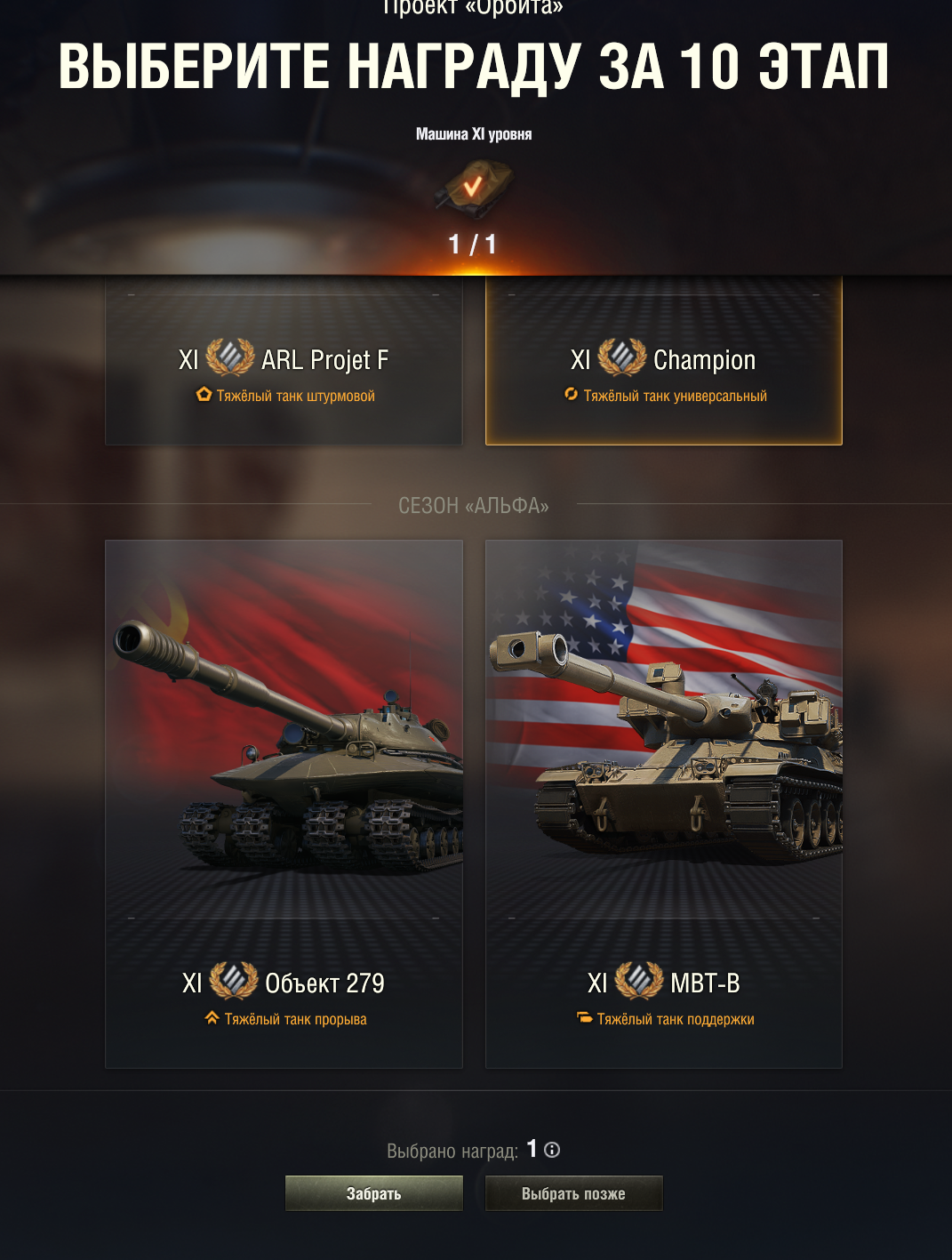Click the СЕЗОН «АЛЬФА» section header
Image resolution: width=952 pixels, height=1260 pixels.
pos(474,505)
